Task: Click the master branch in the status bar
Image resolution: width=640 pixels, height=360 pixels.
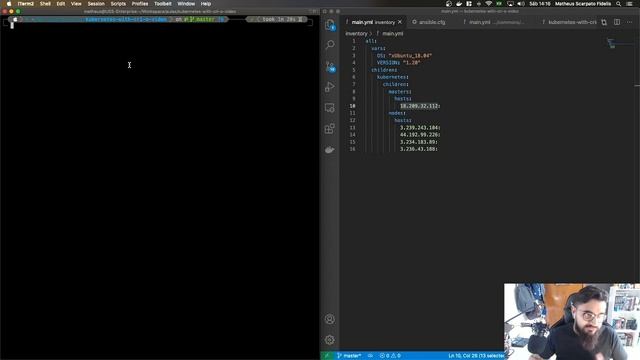Action: pyautogui.click(x=349, y=356)
